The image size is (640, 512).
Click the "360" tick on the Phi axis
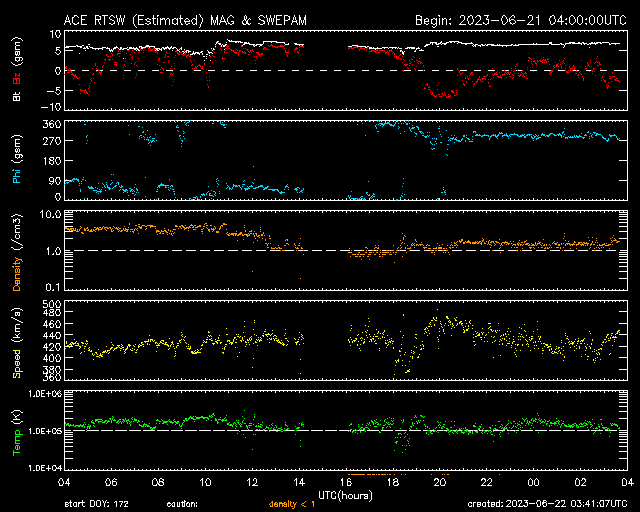(52, 124)
